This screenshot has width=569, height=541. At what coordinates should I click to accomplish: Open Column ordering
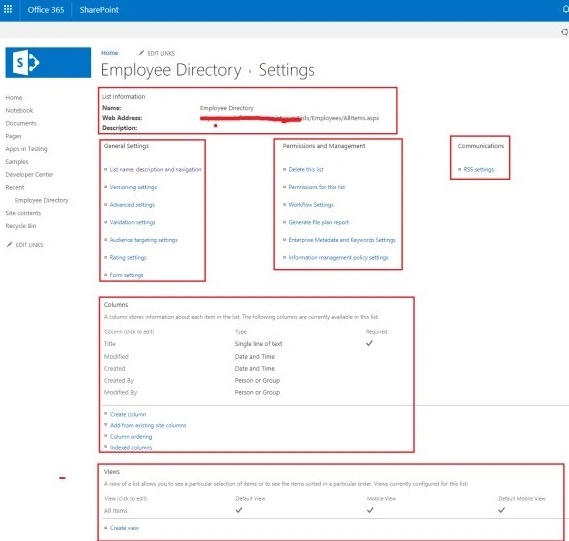click(x=131, y=437)
